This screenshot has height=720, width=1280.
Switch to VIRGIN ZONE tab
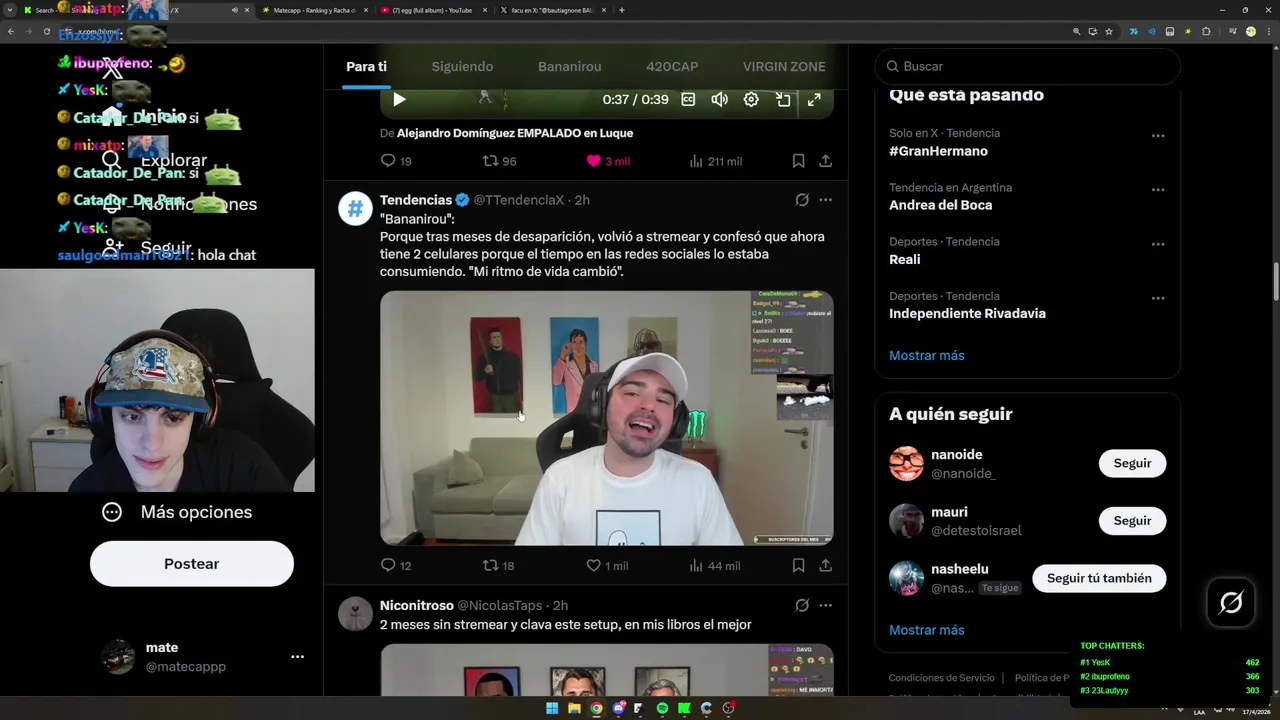[784, 66]
